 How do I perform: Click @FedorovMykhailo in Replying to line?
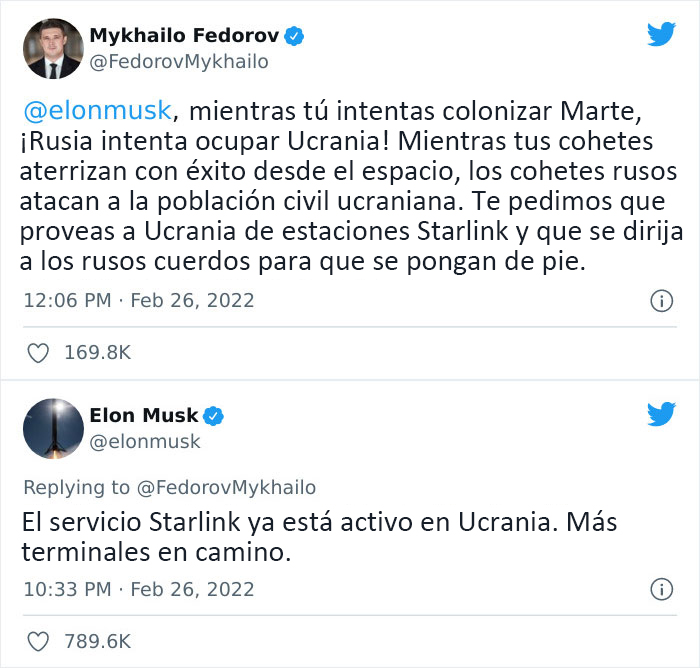pyautogui.click(x=226, y=487)
